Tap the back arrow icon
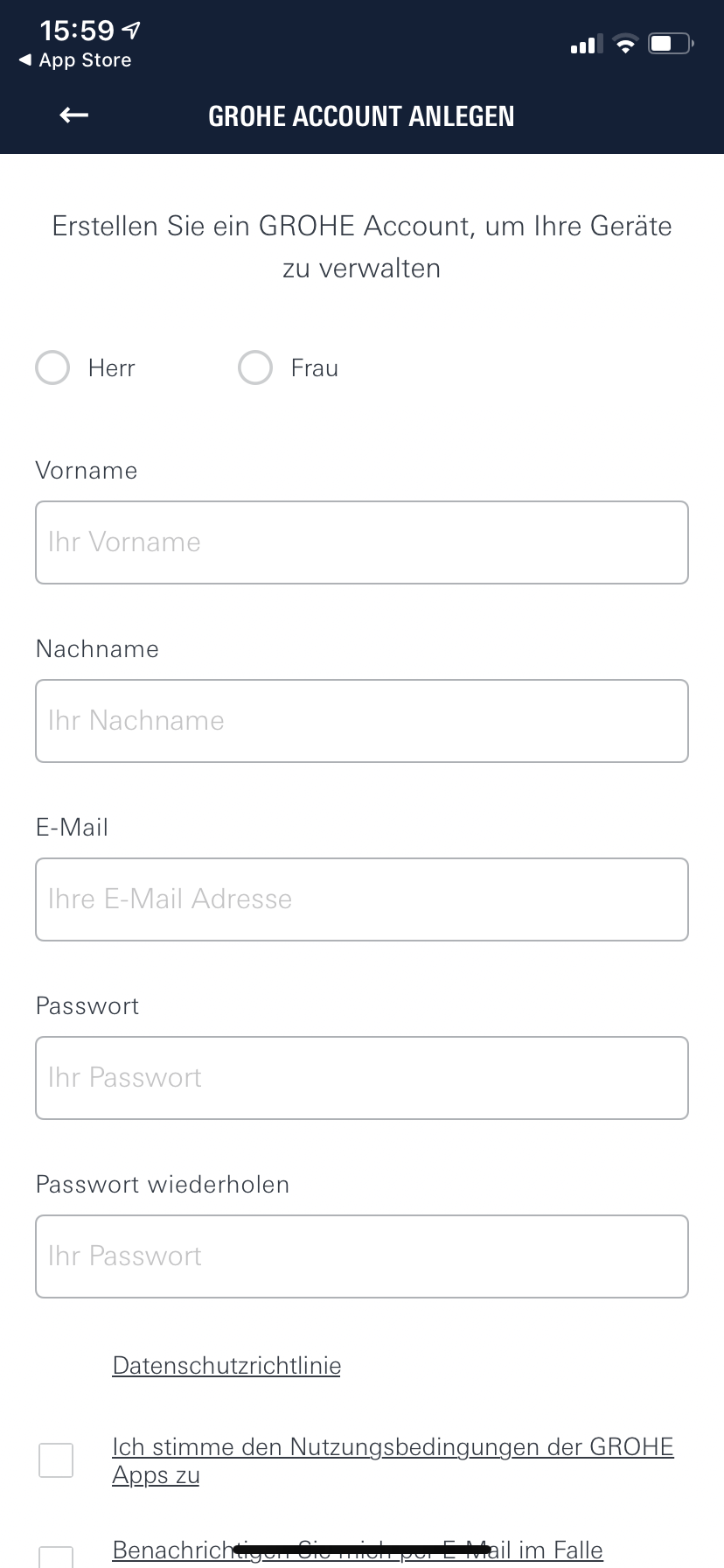This screenshot has width=724, height=1568. 74,115
